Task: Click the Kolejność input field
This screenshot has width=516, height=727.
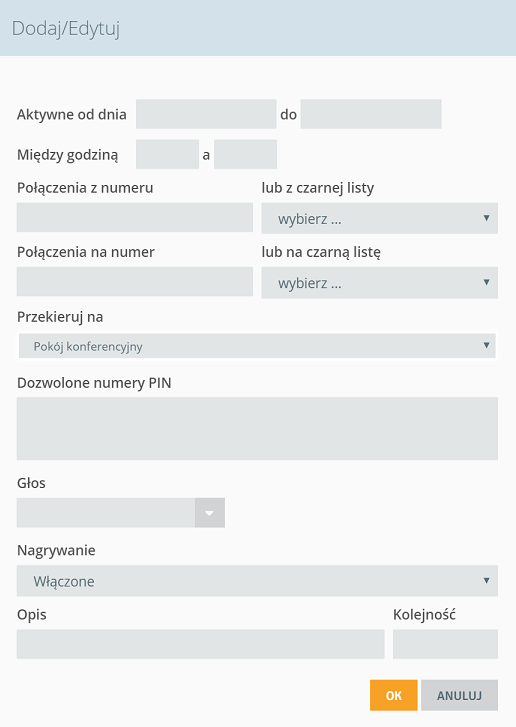Action: point(446,644)
